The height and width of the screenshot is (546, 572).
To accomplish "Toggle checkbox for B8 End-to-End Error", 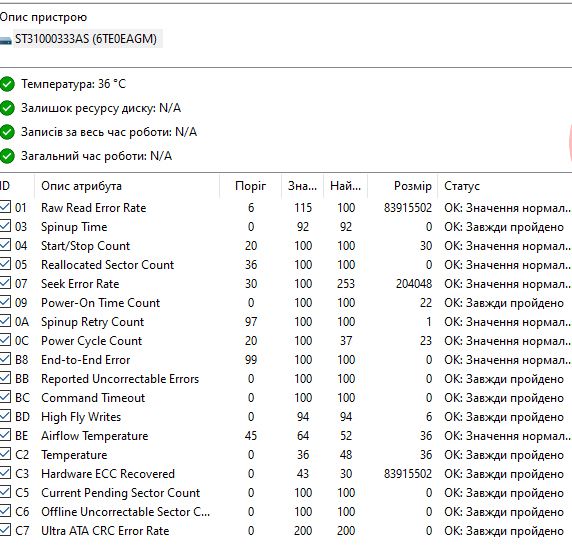I will pyautogui.click(x=5, y=359).
